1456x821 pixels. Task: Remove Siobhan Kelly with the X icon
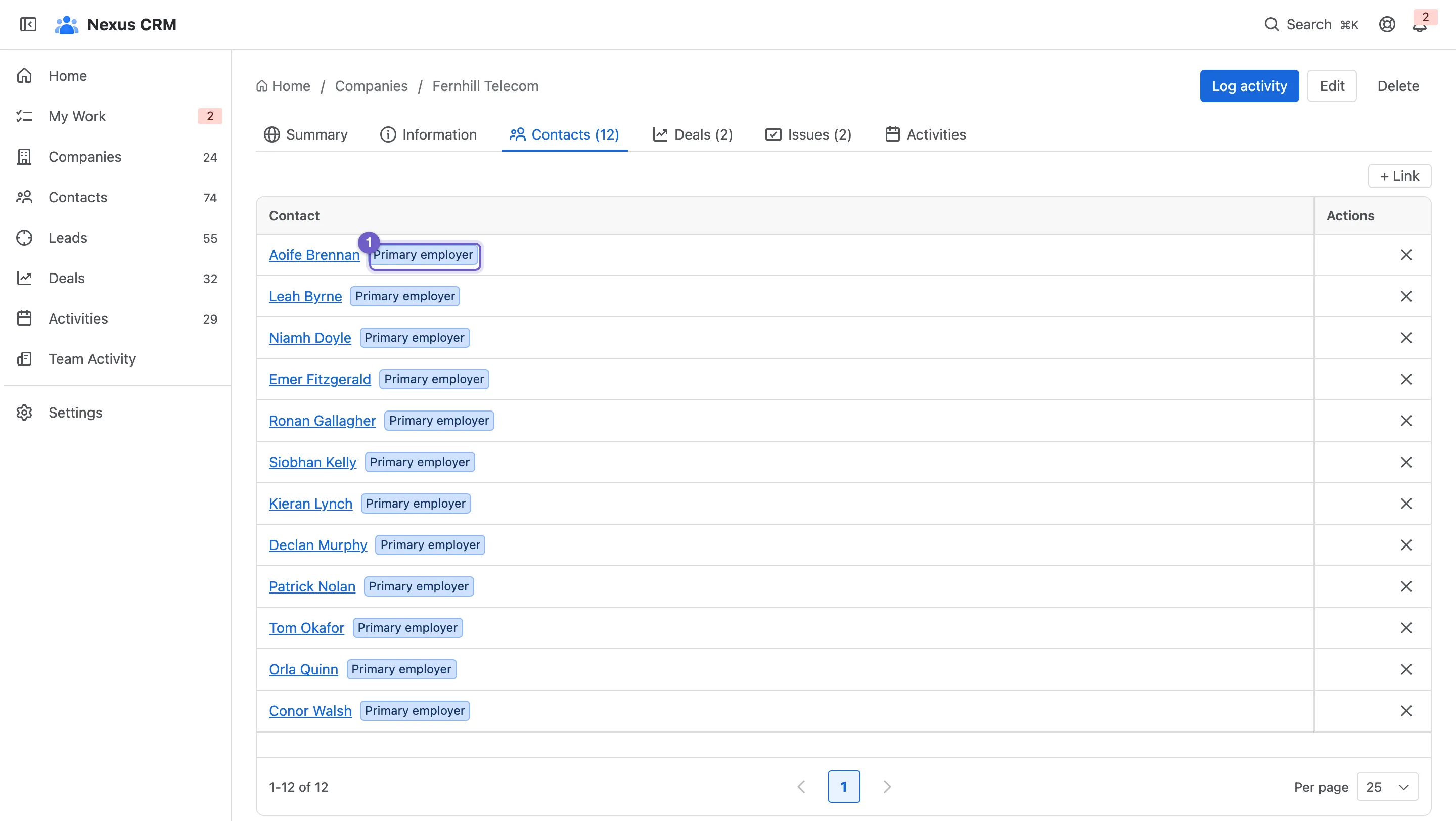(x=1406, y=462)
